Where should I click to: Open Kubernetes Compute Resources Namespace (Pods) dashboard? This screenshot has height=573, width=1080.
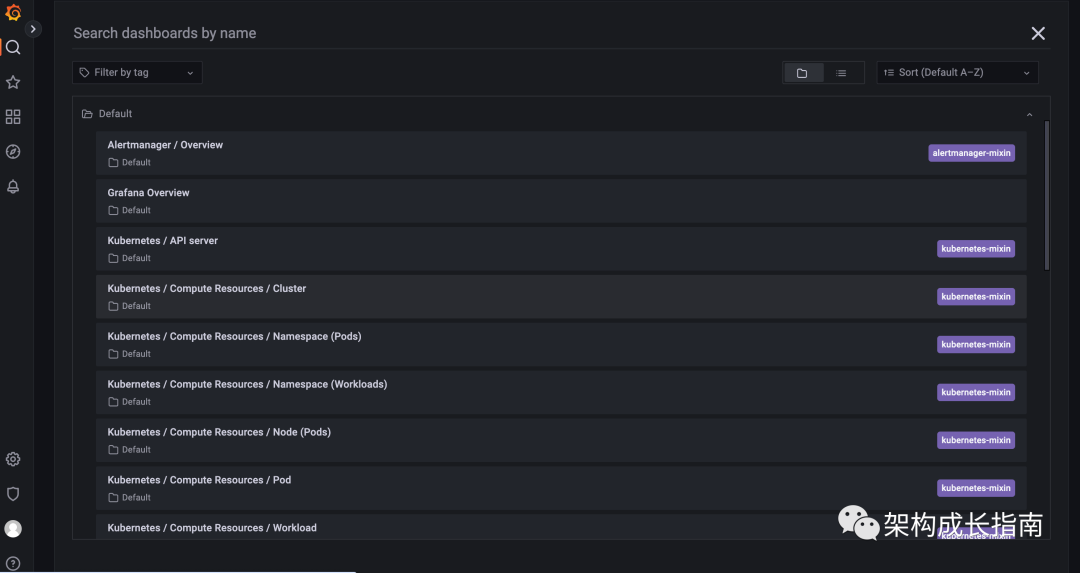coord(561,344)
